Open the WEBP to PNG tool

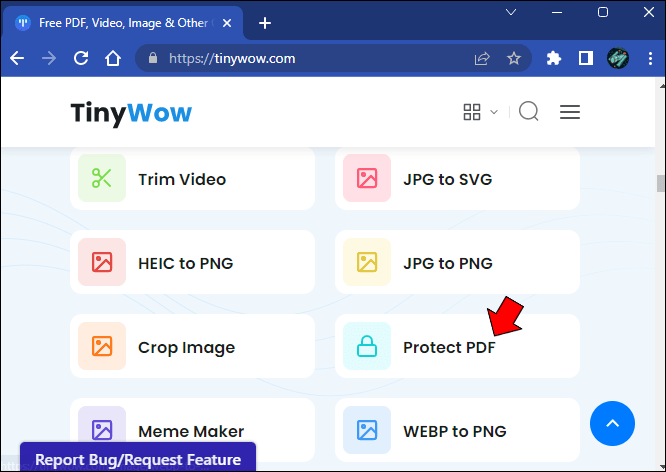point(457,430)
